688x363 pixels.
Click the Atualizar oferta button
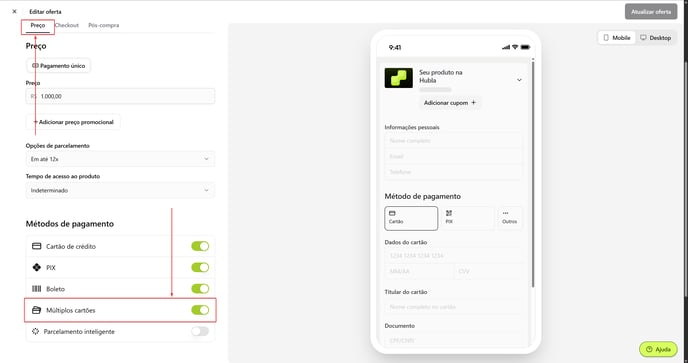tap(651, 12)
